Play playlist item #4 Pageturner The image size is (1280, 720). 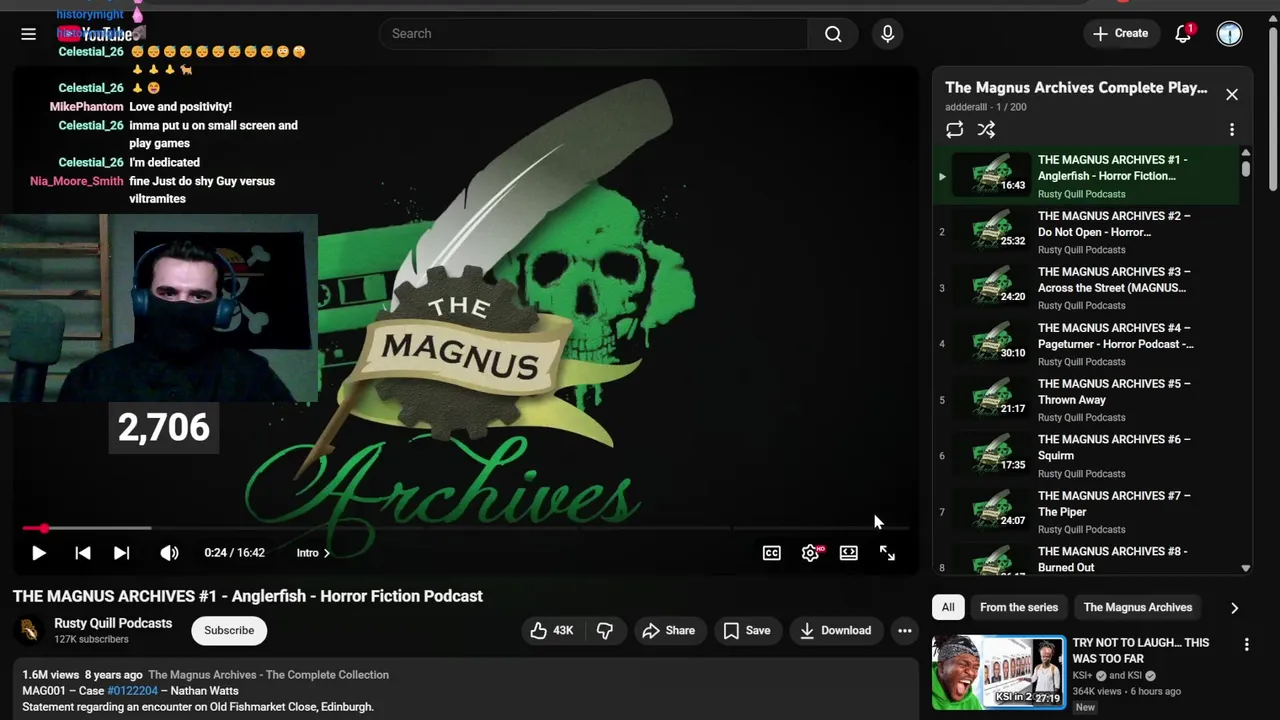[1086, 344]
